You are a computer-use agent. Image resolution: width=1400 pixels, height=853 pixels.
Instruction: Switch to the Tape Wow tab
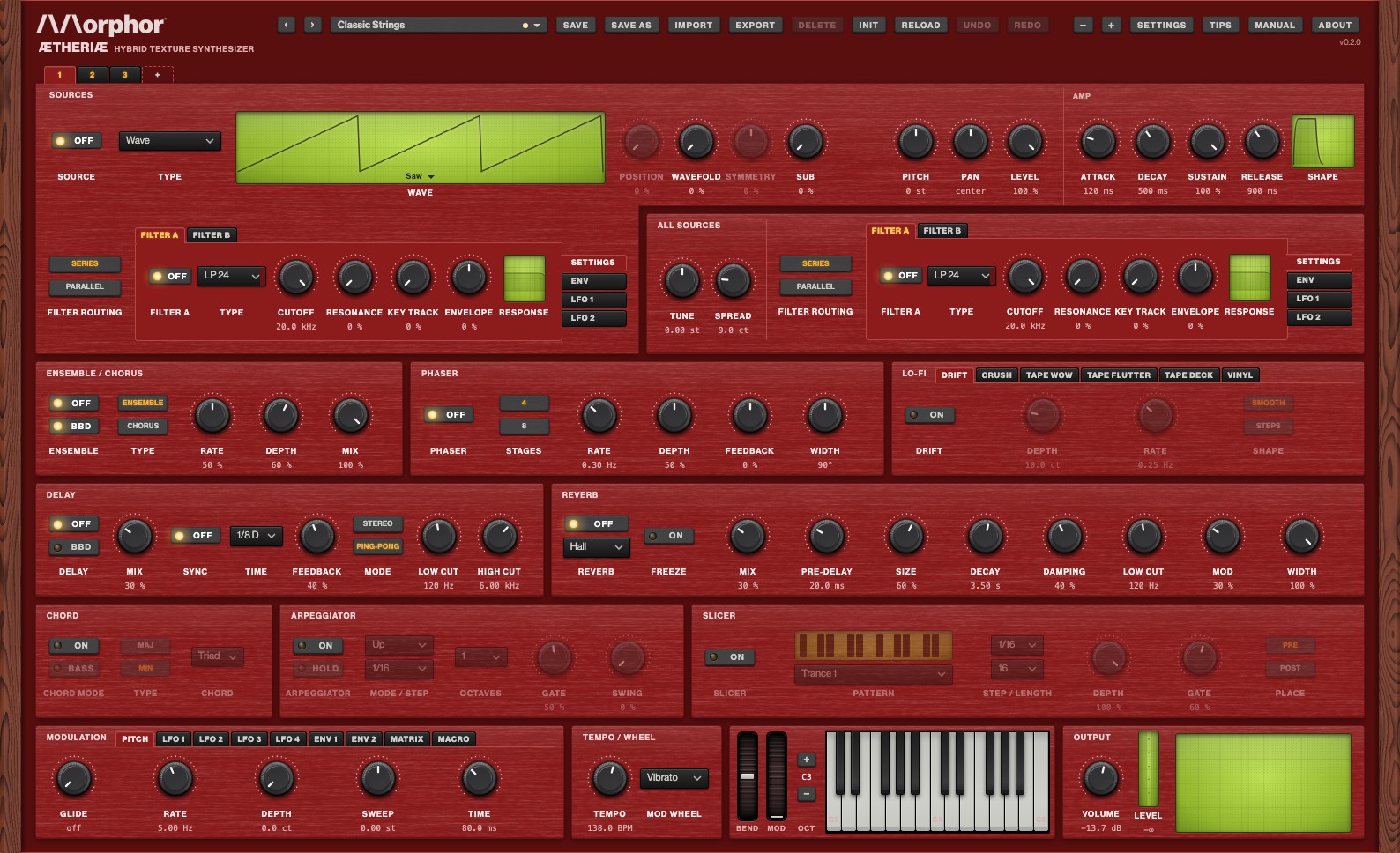1049,375
